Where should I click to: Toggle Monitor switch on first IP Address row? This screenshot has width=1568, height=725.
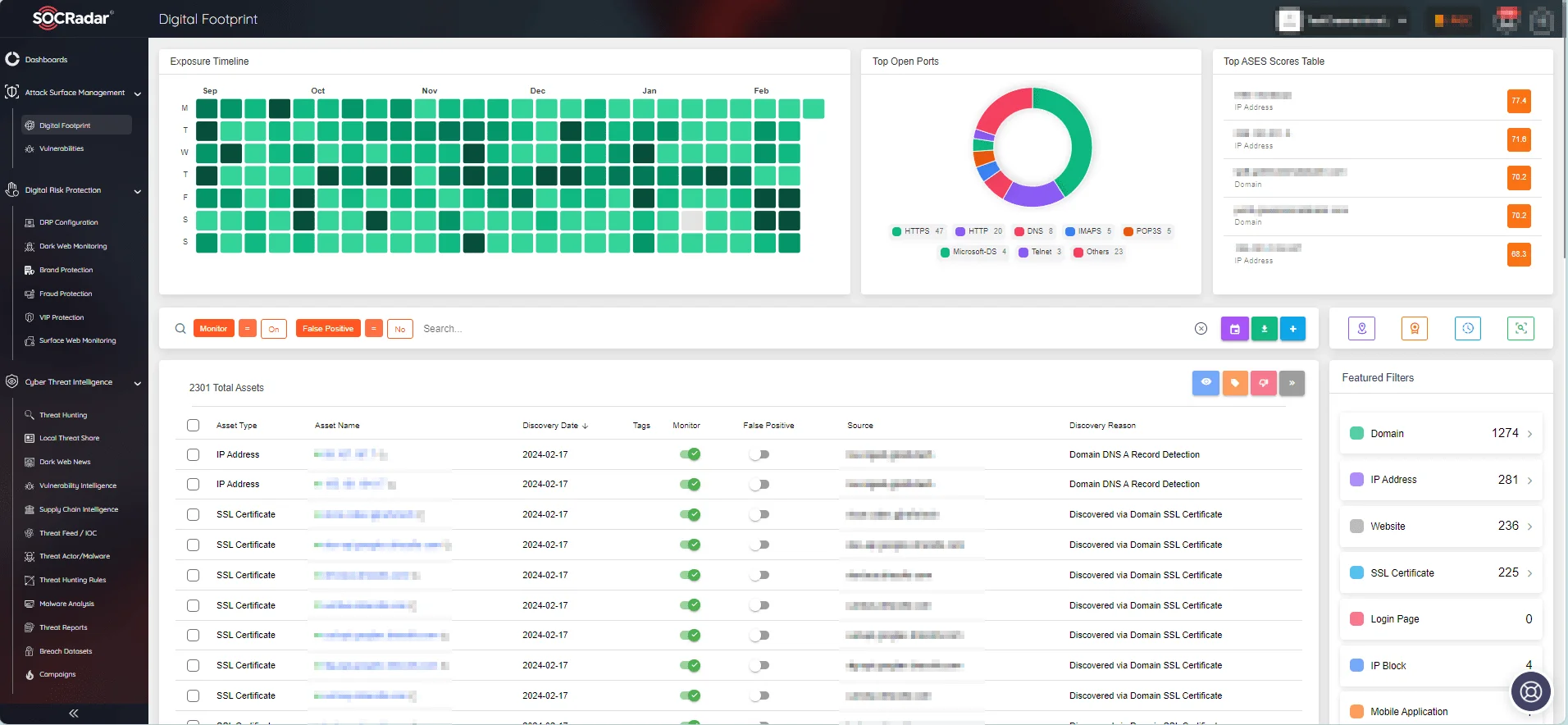(690, 454)
